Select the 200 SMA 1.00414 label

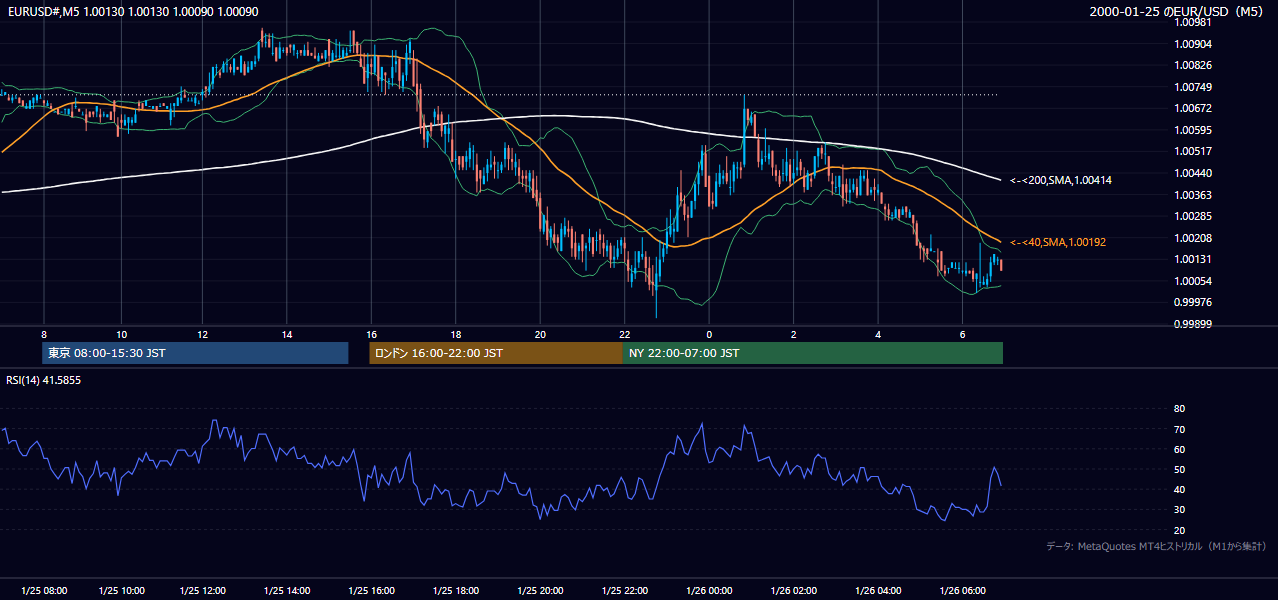pos(1061,180)
